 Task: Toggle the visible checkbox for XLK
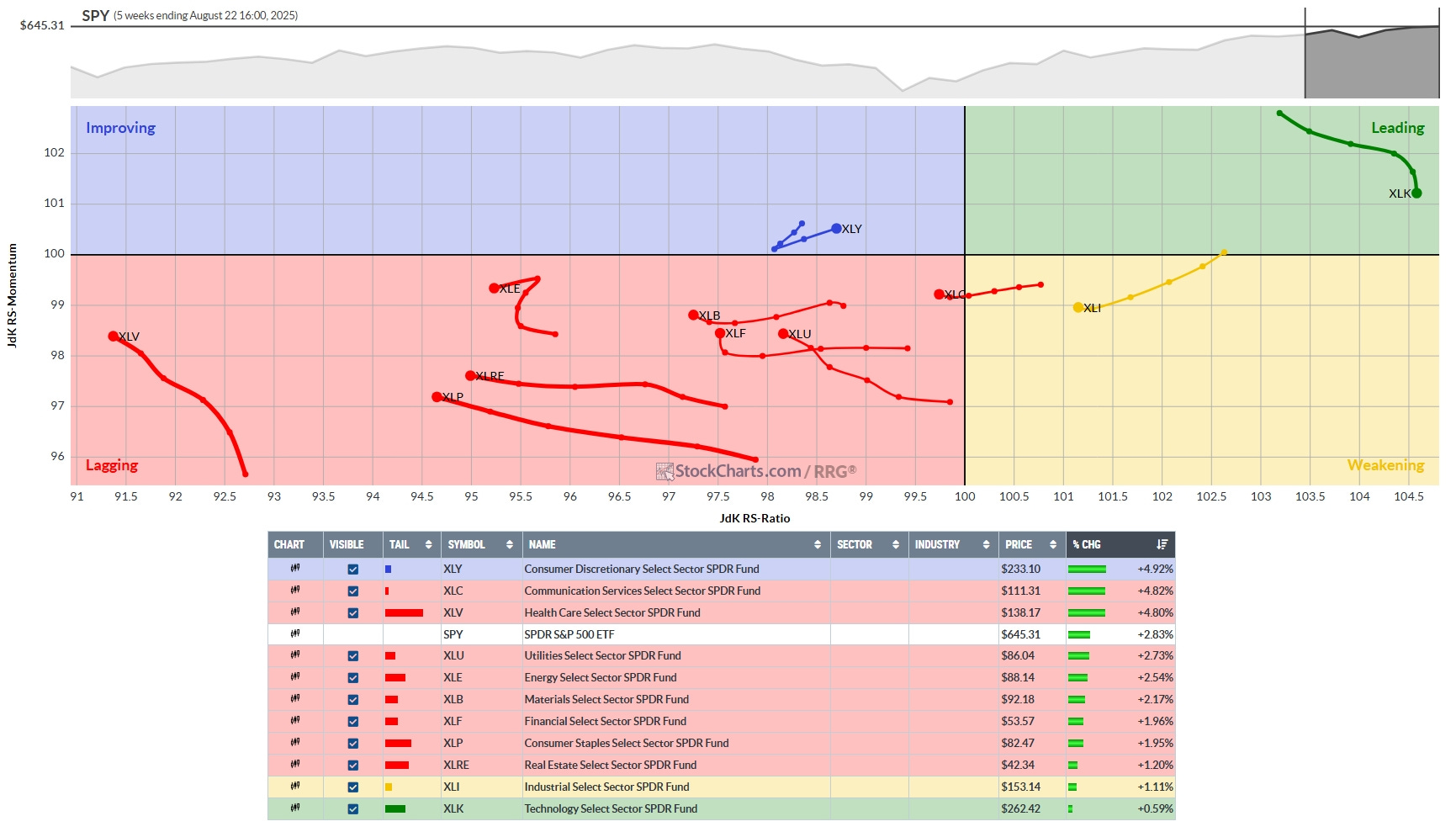353,809
